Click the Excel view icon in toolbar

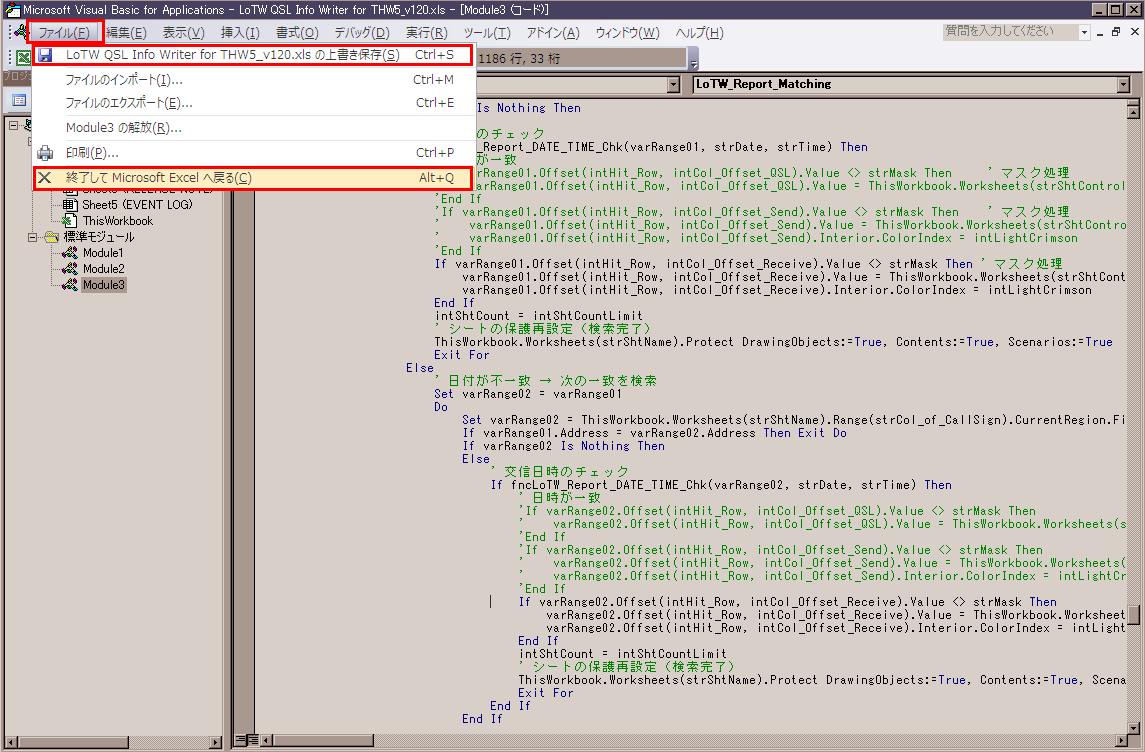[x=22, y=58]
